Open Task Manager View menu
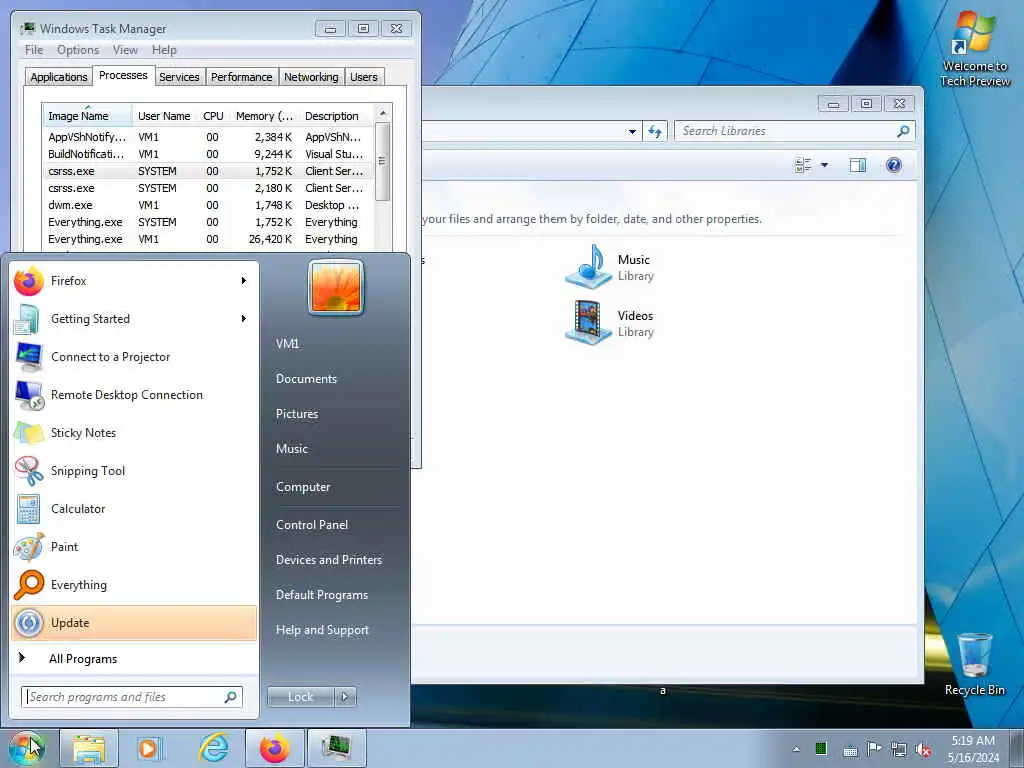Screen dimensions: 1024x768 tap(125, 50)
